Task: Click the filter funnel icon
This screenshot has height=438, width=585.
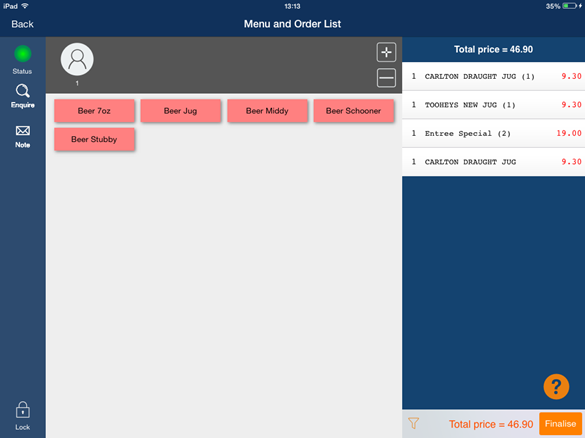Action: (x=413, y=423)
